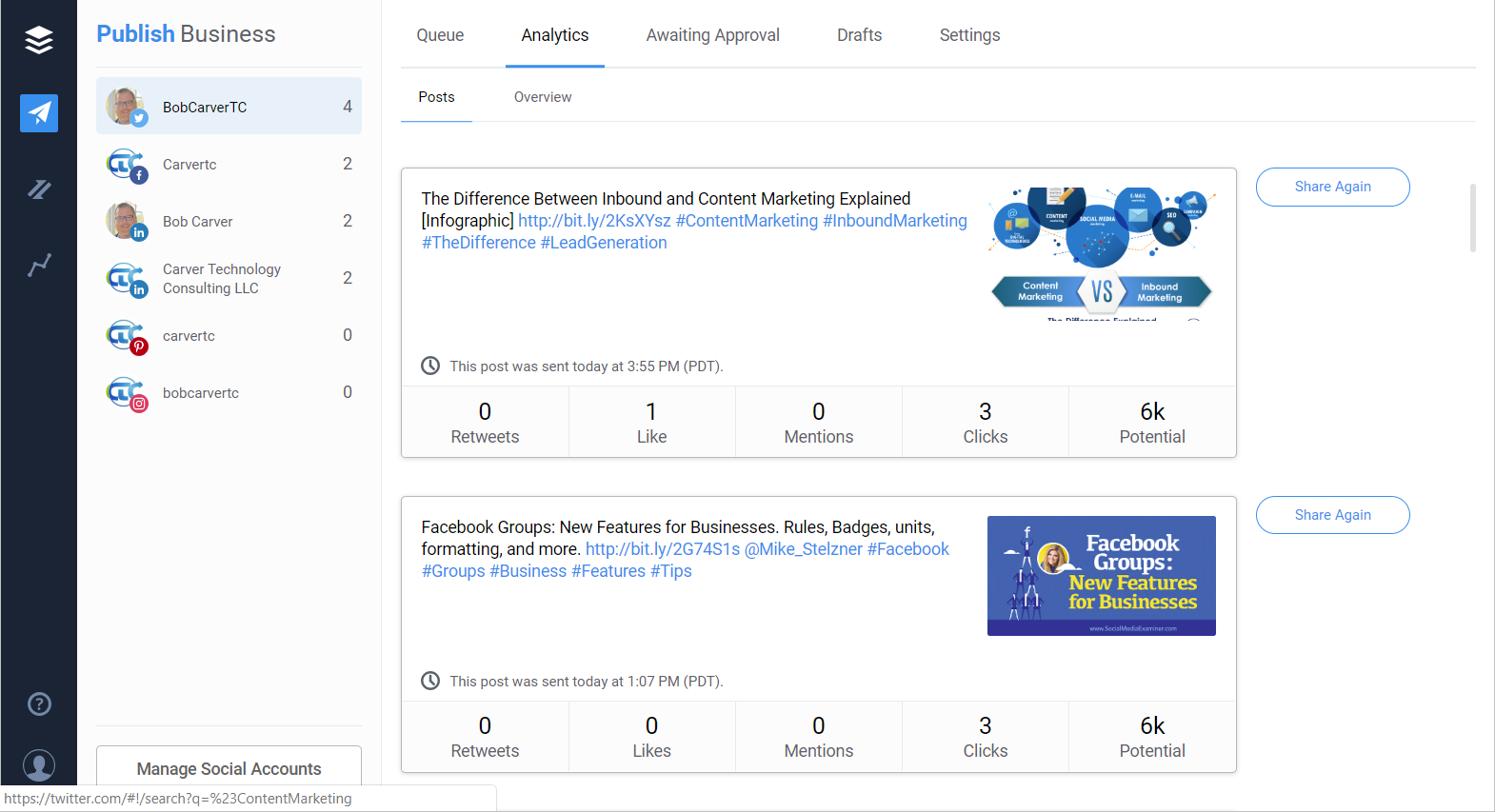Click the #InboundMarketing hashtag
Screen dimensions: 1495x812
[895, 221]
